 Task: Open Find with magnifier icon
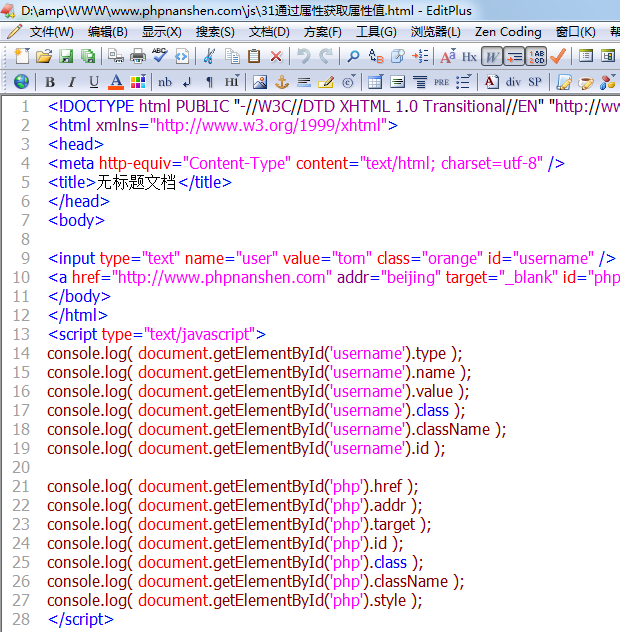[x=353, y=56]
